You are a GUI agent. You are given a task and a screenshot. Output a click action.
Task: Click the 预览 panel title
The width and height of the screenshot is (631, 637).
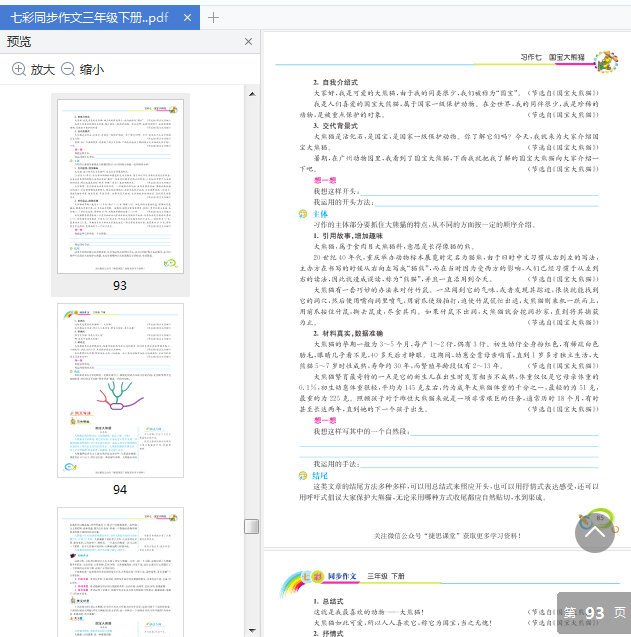[19, 41]
